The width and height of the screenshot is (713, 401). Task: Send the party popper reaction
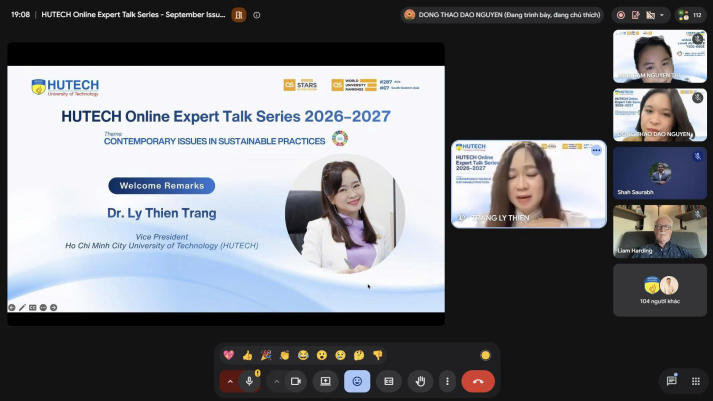pyautogui.click(x=266, y=355)
